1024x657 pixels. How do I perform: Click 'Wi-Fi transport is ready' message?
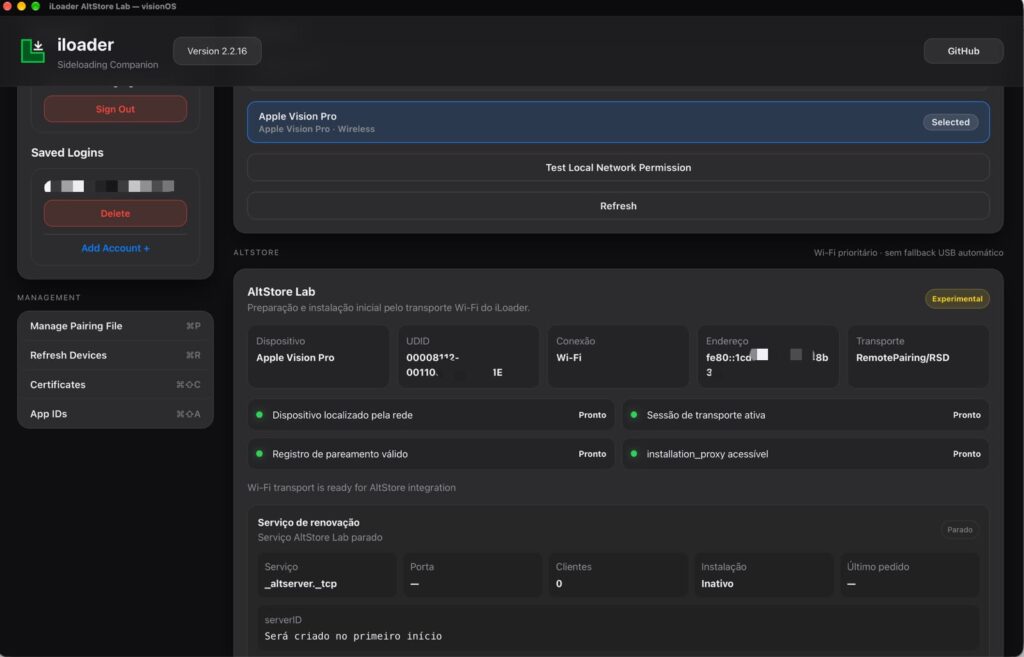click(351, 487)
